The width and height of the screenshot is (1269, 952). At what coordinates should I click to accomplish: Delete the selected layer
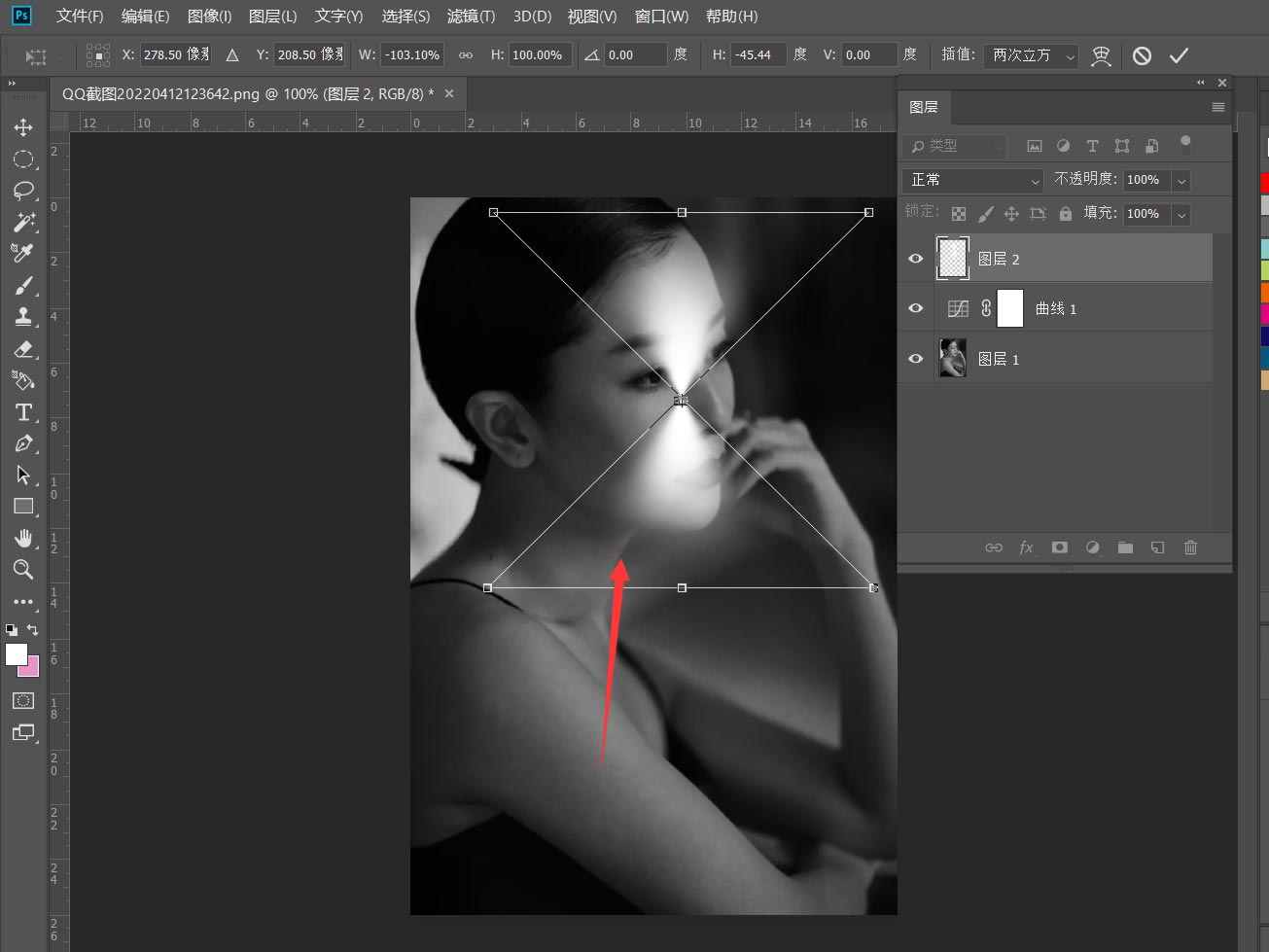pyautogui.click(x=1190, y=547)
